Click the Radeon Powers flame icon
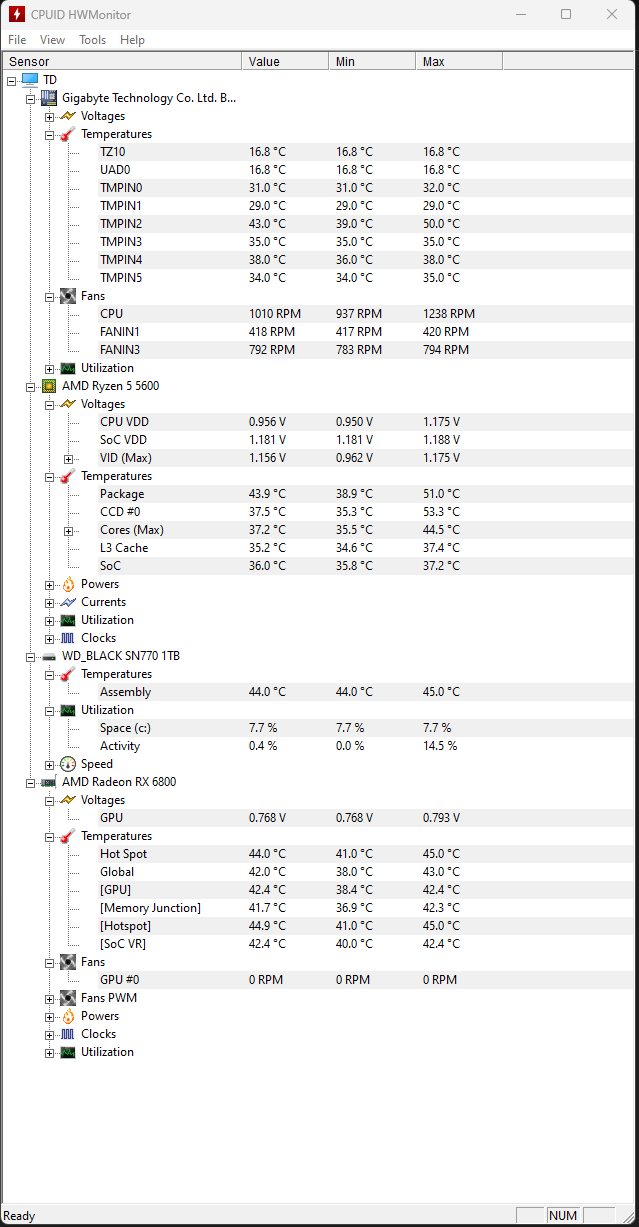Screen dimensions: 639x1227 pyautogui.click(x=67, y=1016)
